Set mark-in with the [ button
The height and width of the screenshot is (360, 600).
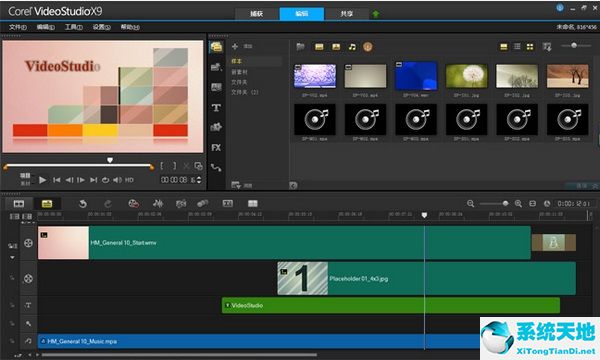point(162,166)
